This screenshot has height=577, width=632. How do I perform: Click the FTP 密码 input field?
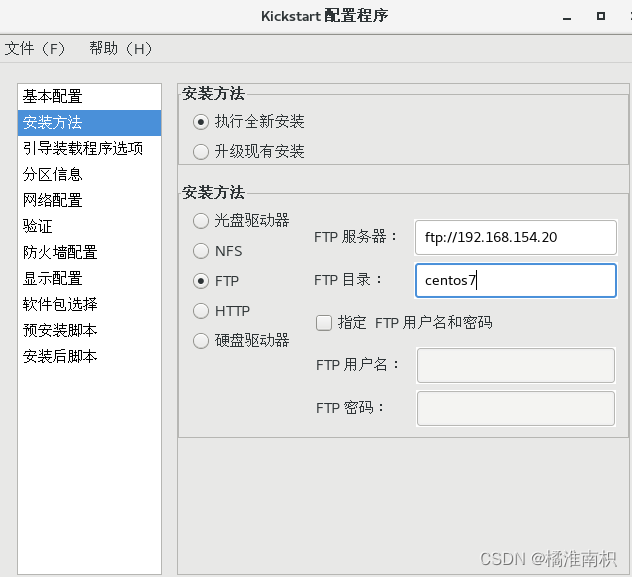(516, 408)
